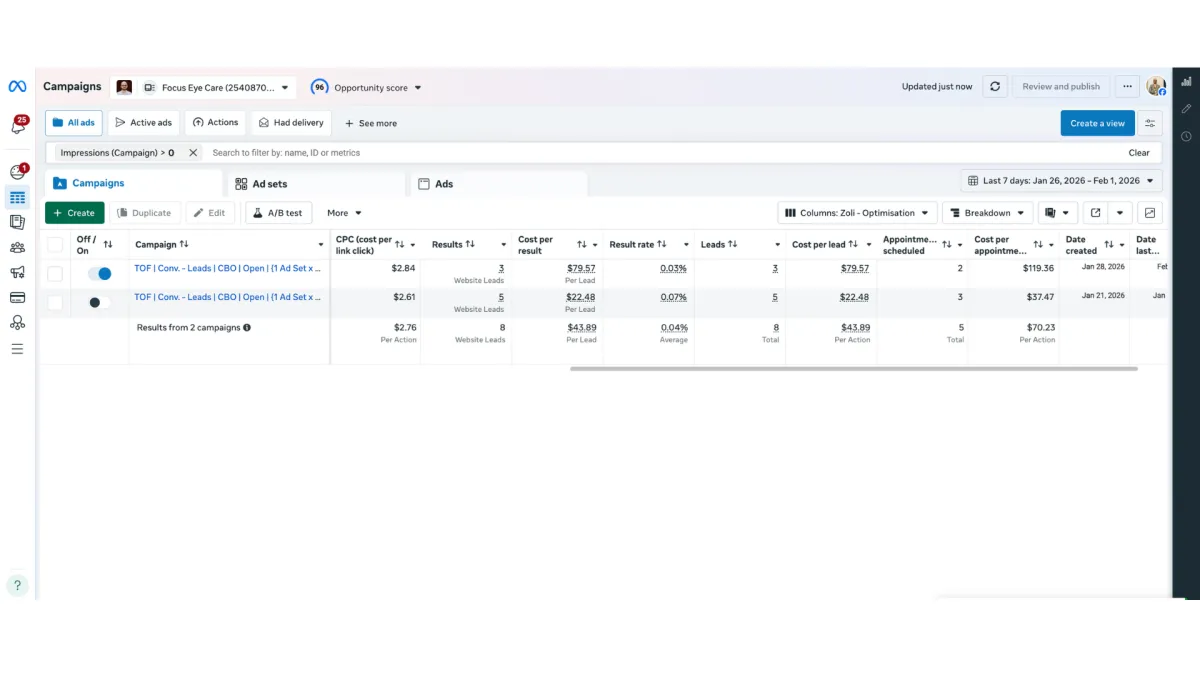Screen dimensions: 1200x675
Task: Open the three-dots more options button
Action: point(1127,87)
